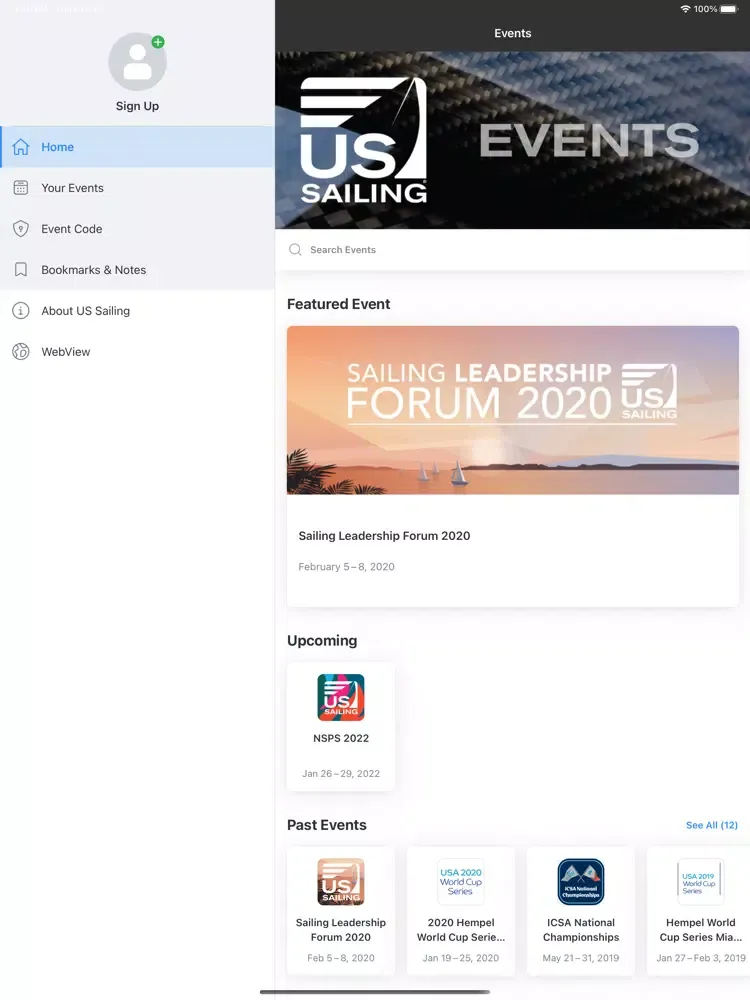750x1000 pixels.
Task: Click the Home house icon
Action: click(x=21, y=147)
